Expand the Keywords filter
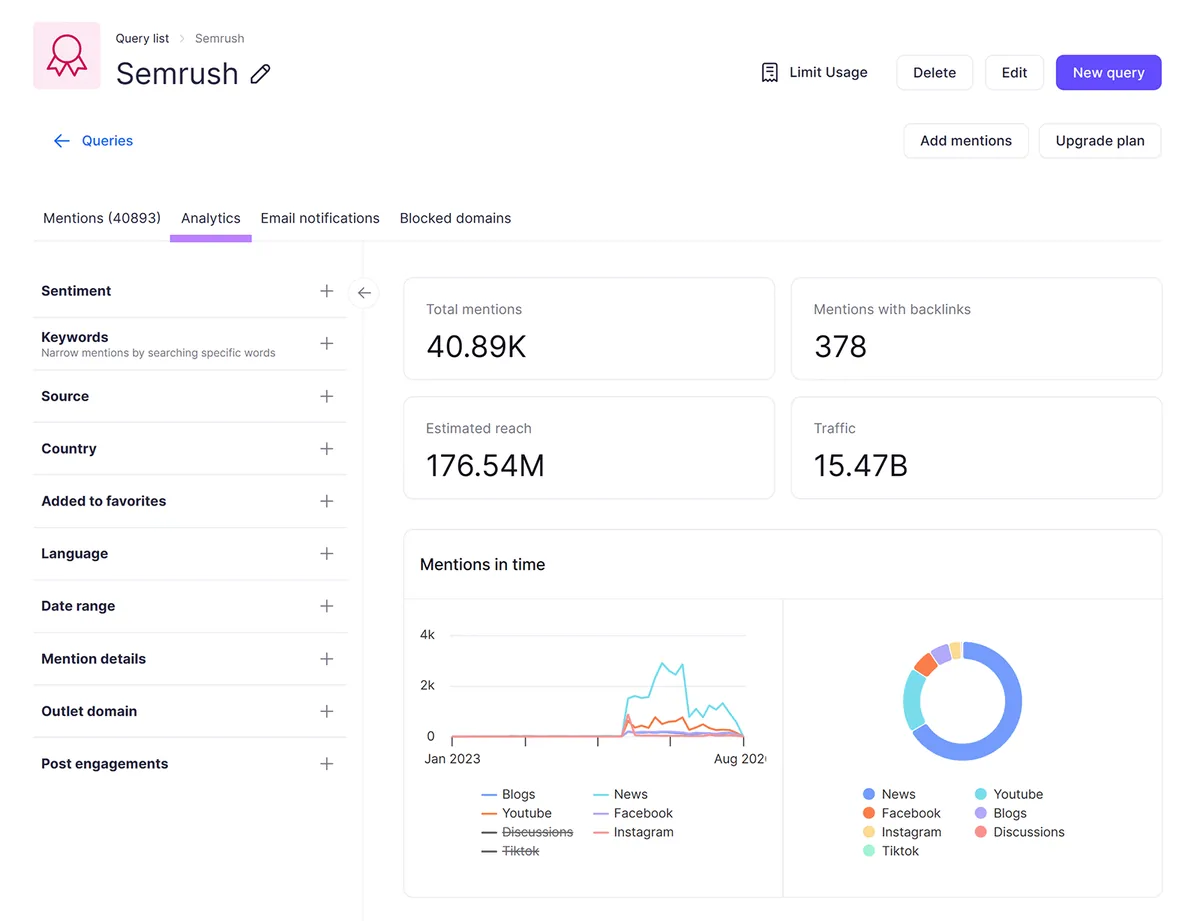1200x921 pixels. (326, 344)
